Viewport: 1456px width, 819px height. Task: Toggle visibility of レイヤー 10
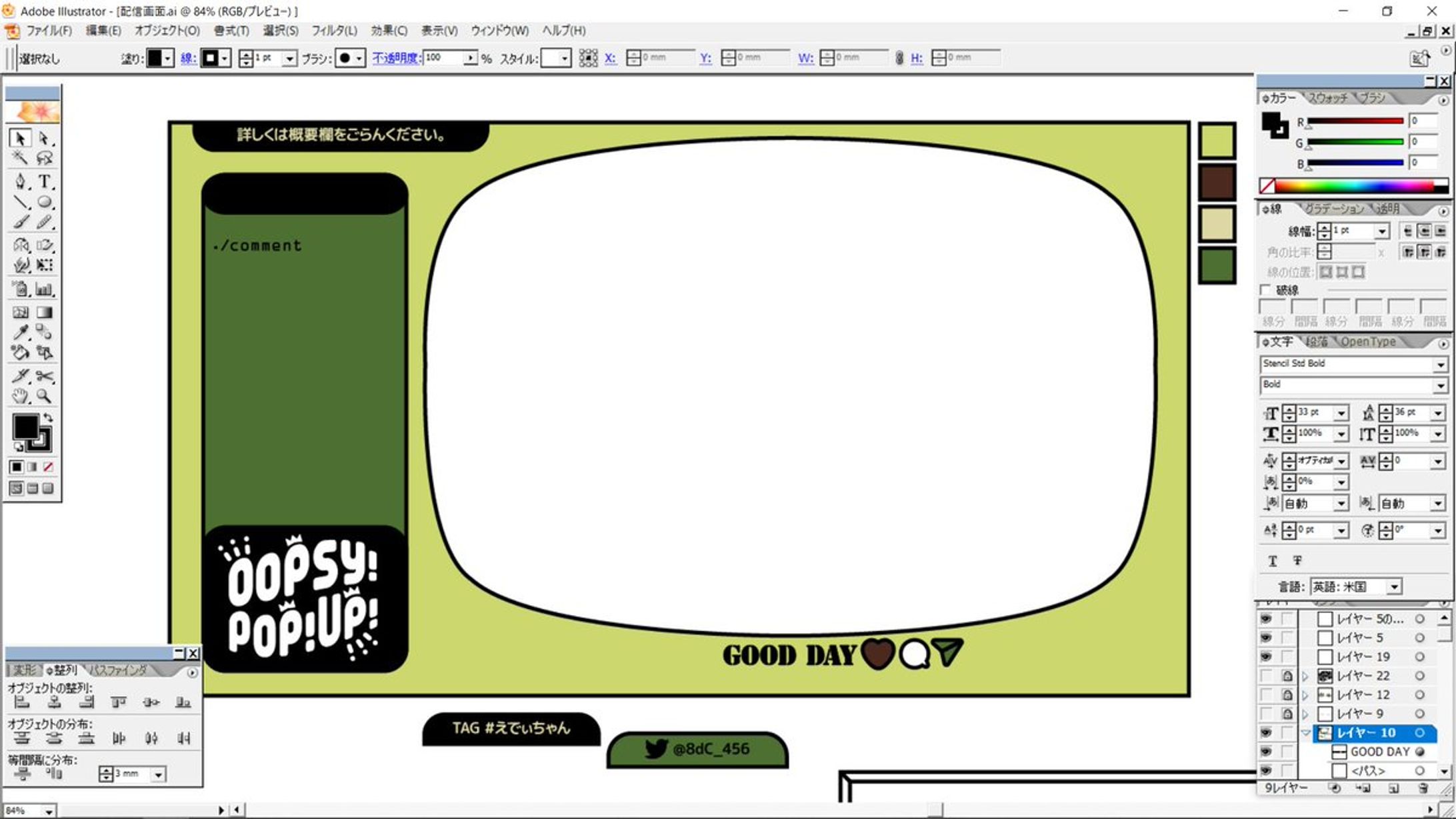[1265, 732]
